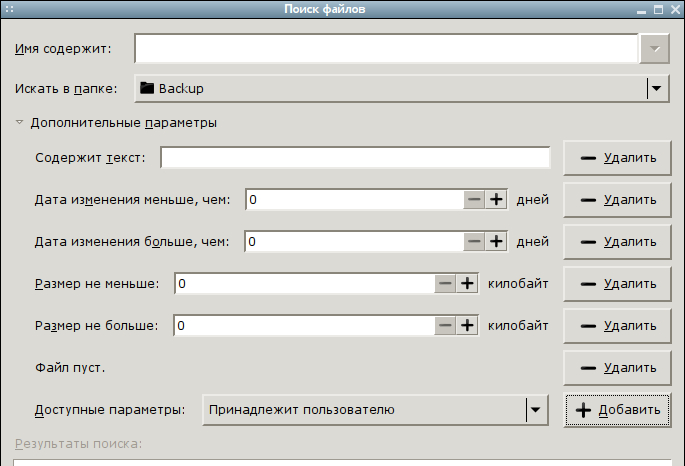
Task: Decrease 'Дата изменения меньше, чем' days
Action: tap(474, 200)
